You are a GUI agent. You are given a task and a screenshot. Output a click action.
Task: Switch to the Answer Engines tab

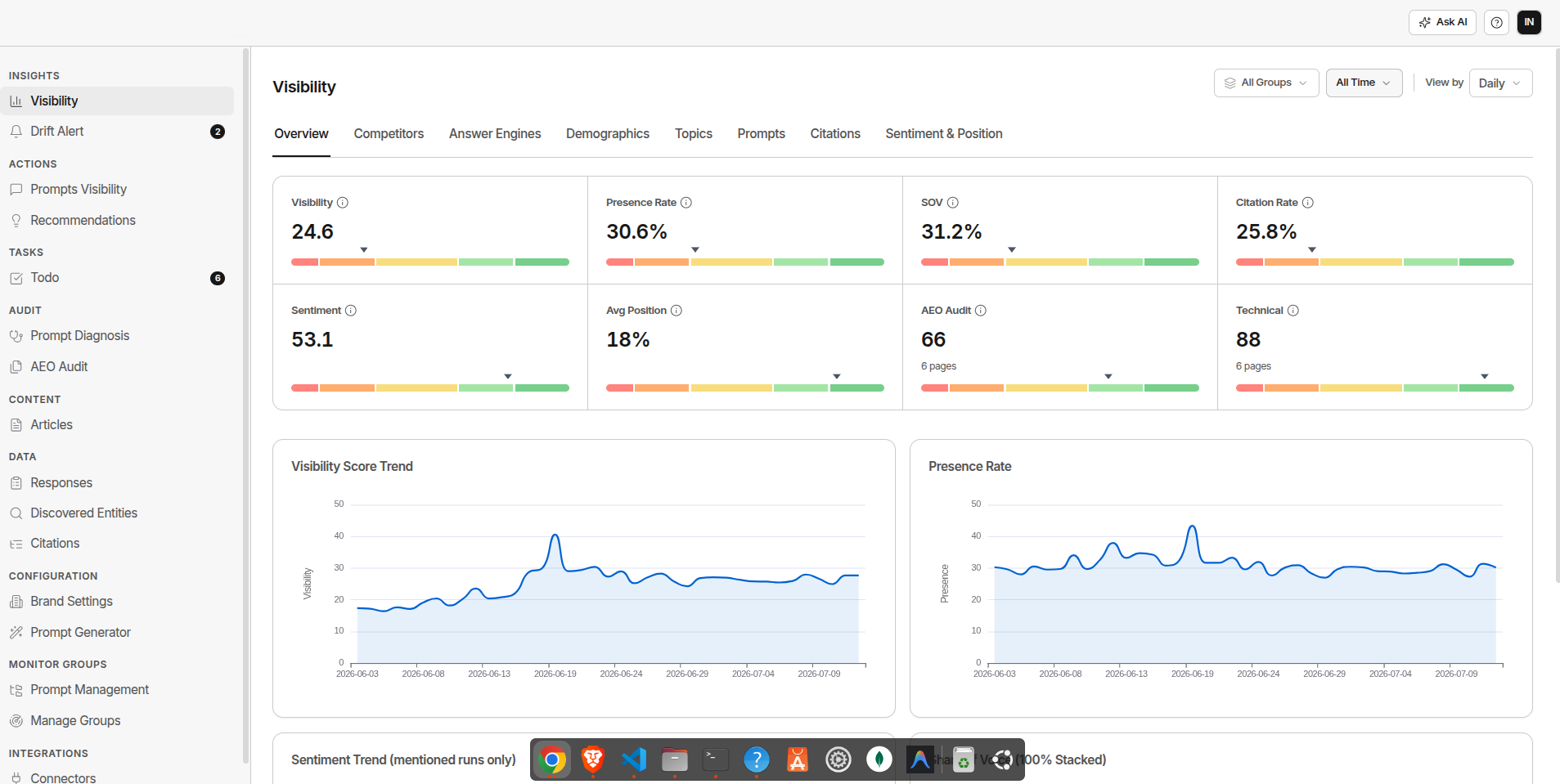(495, 134)
